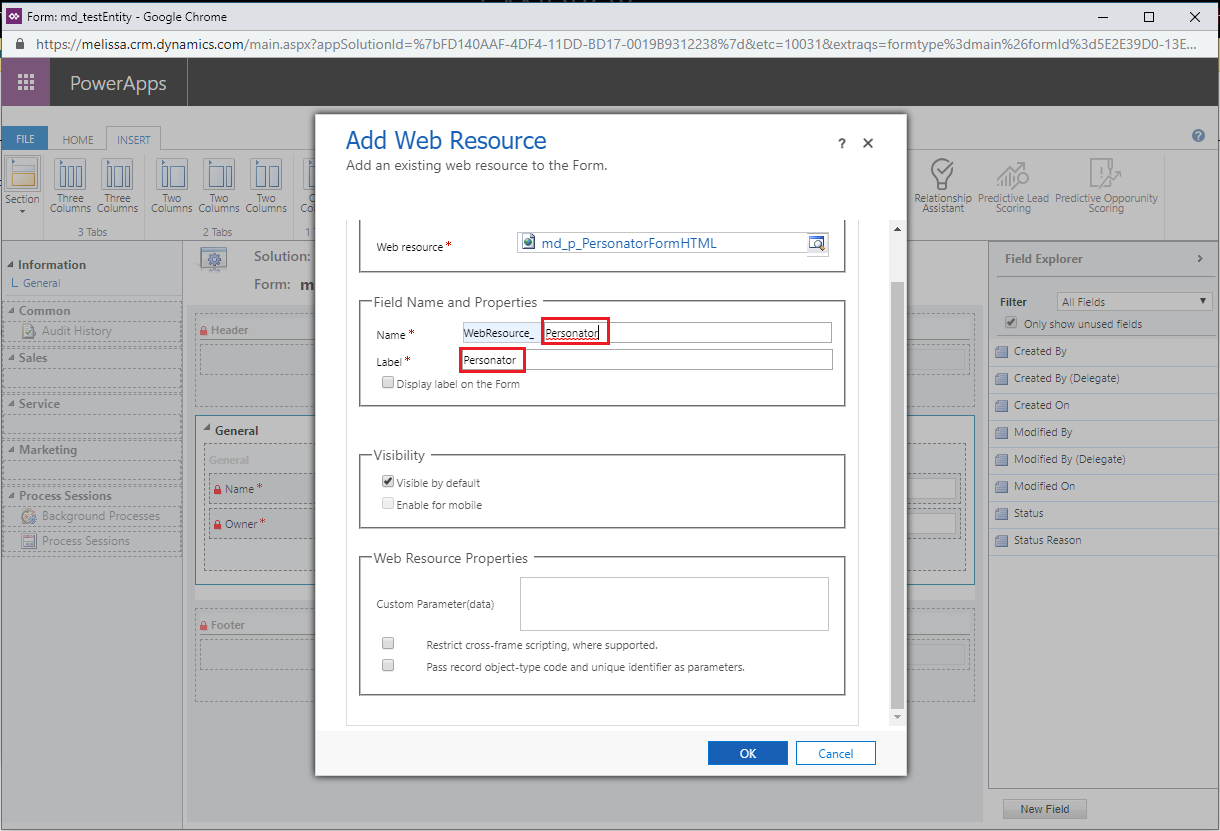The image size is (1220, 831).
Task: Click Process Sessions navigation item icon
Action: coord(29,541)
